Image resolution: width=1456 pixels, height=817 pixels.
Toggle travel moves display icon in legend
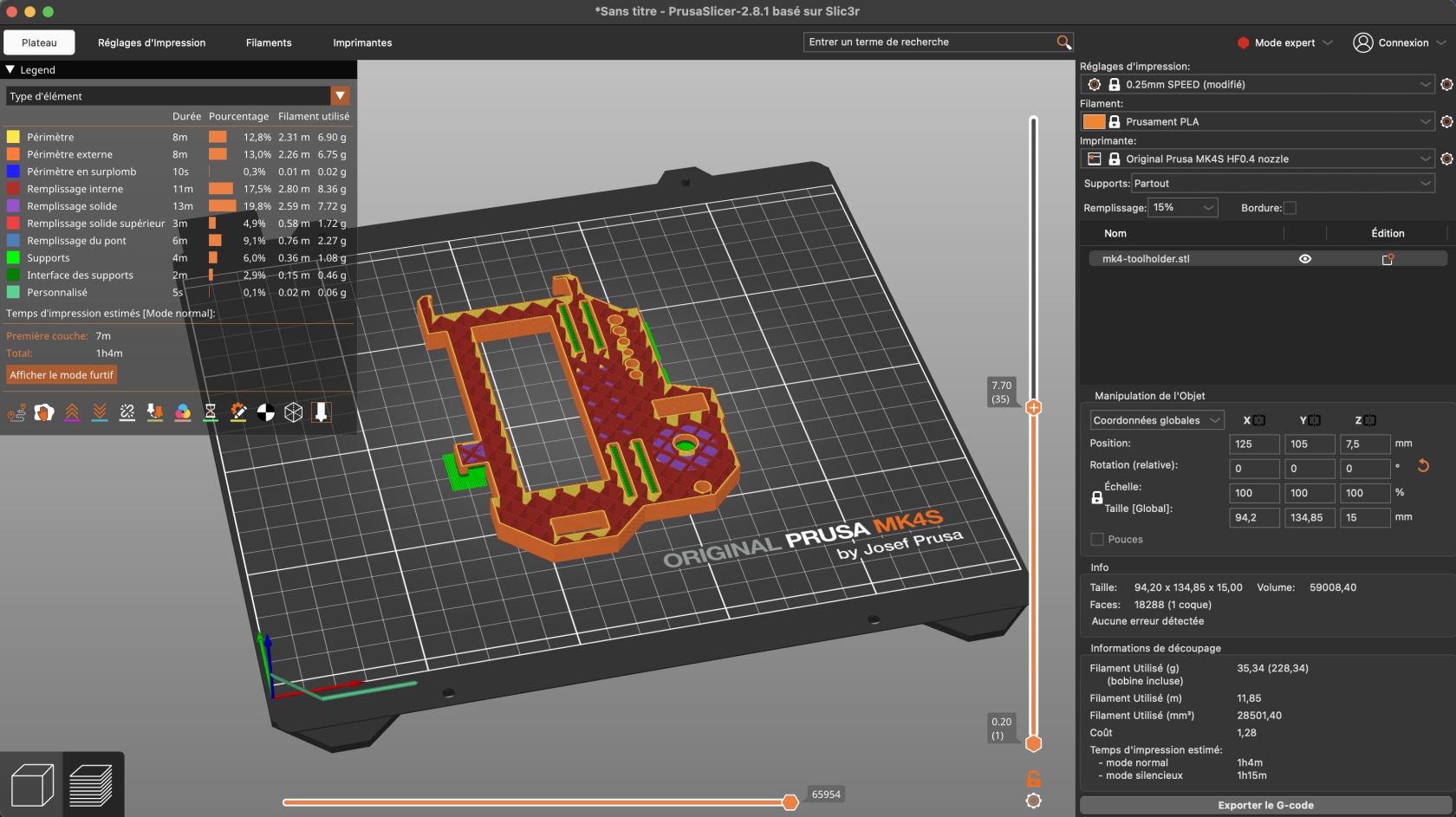[16, 413]
